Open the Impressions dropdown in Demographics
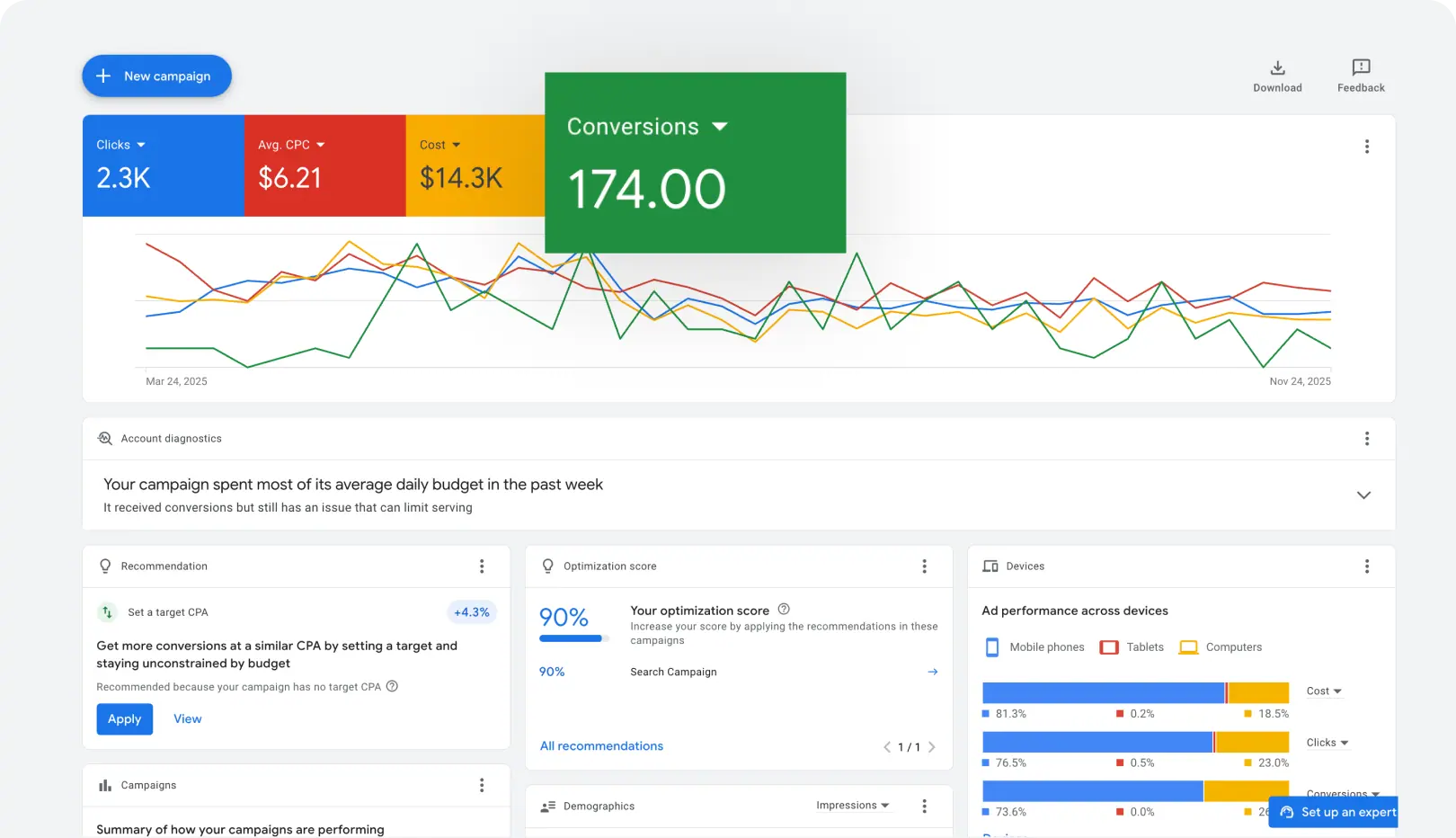 852,806
